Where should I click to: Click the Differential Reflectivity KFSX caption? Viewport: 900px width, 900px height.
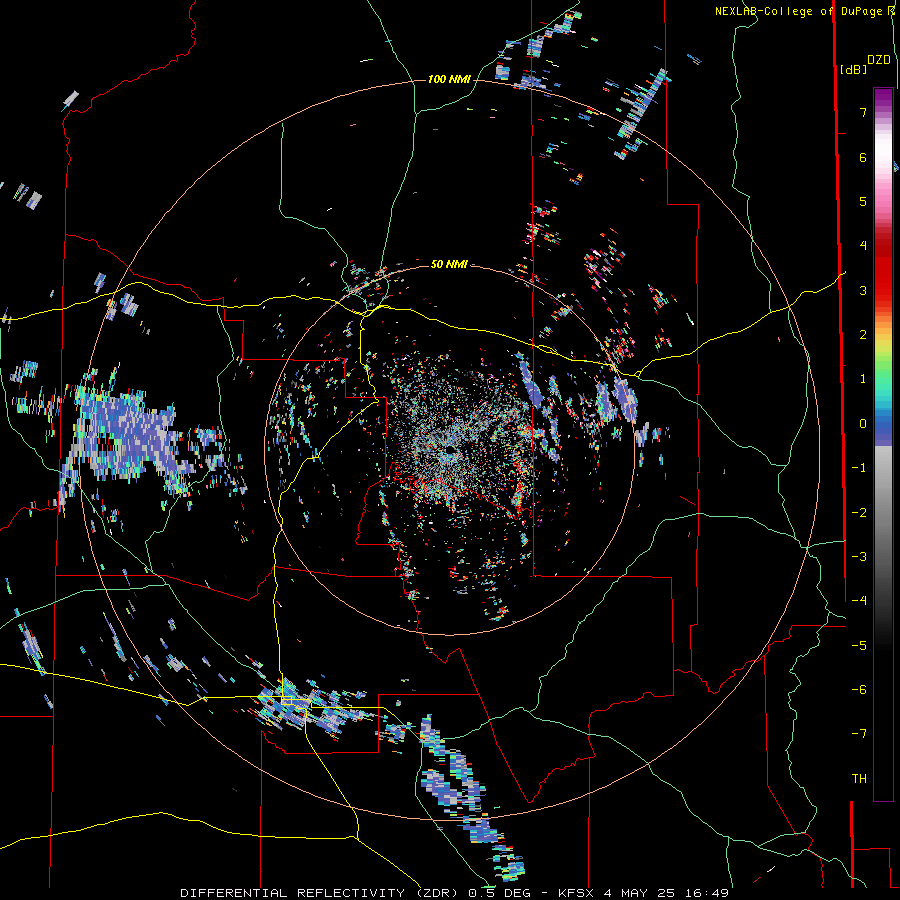455,893
